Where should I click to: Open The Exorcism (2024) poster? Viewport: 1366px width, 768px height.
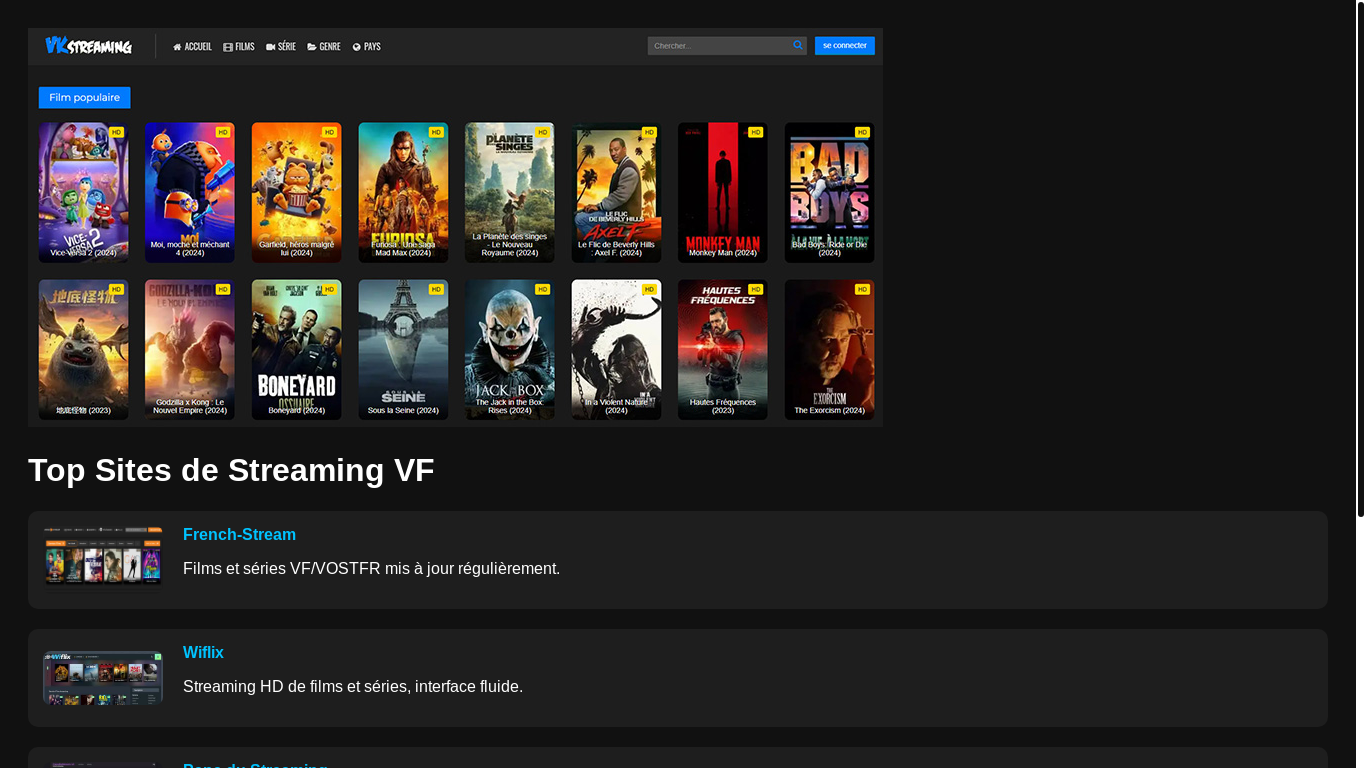click(x=830, y=350)
